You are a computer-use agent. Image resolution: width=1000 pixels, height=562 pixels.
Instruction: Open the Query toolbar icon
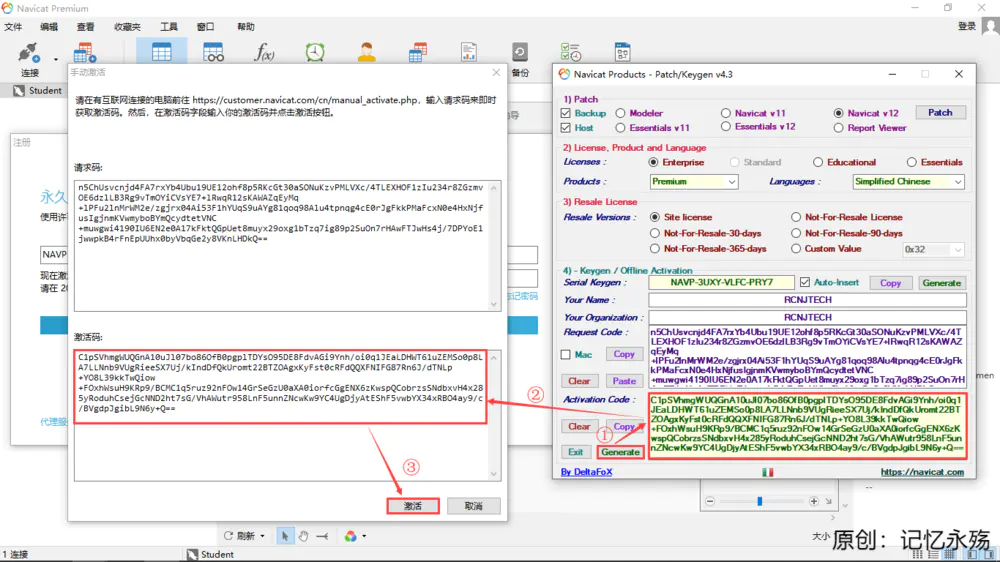pos(418,52)
